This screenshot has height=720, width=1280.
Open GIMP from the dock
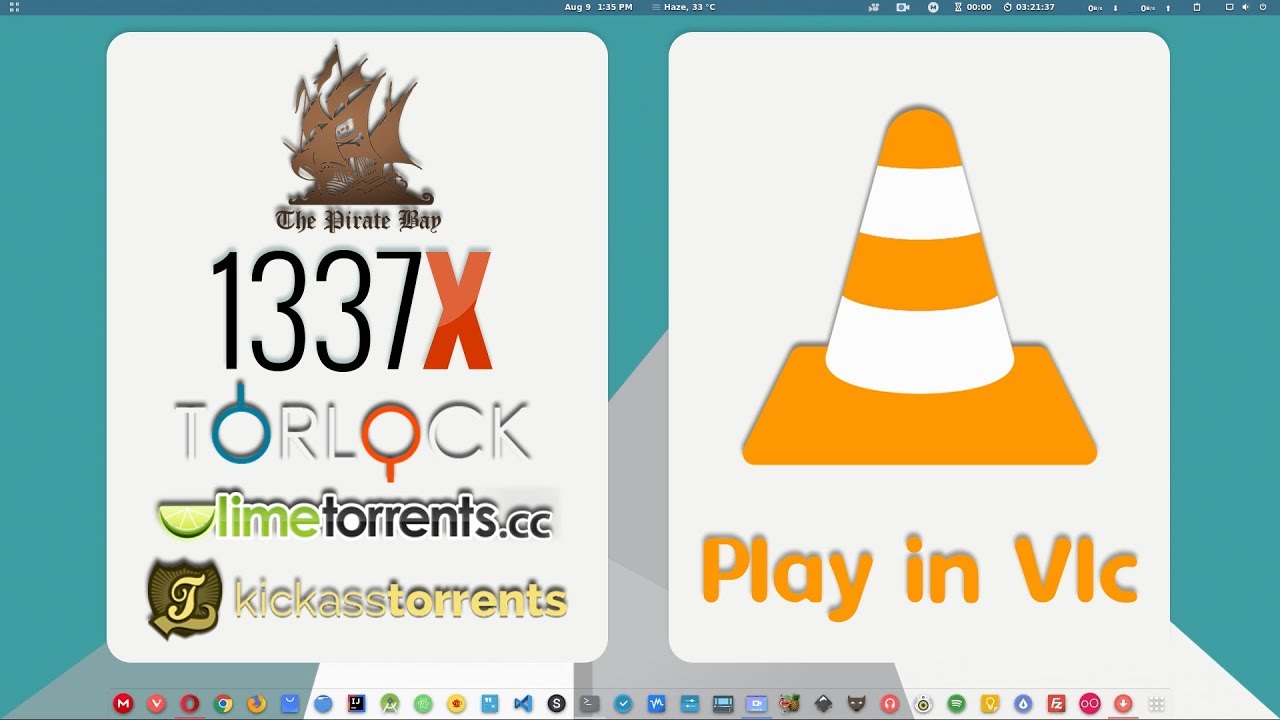(x=856, y=703)
